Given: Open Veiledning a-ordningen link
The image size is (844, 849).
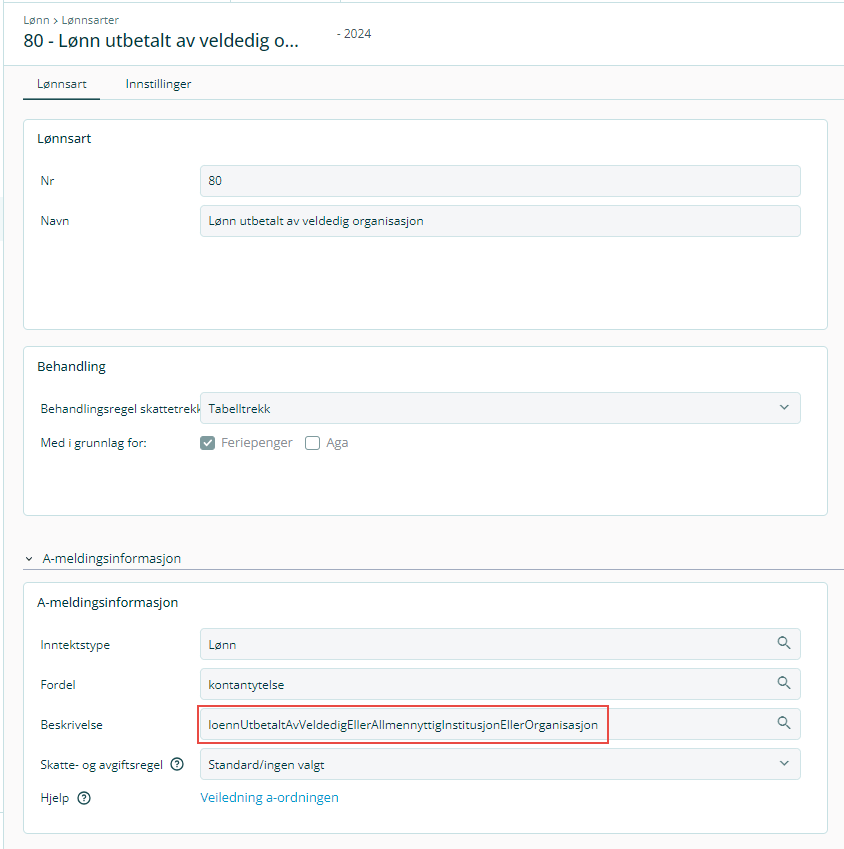Looking at the screenshot, I should point(269,798).
